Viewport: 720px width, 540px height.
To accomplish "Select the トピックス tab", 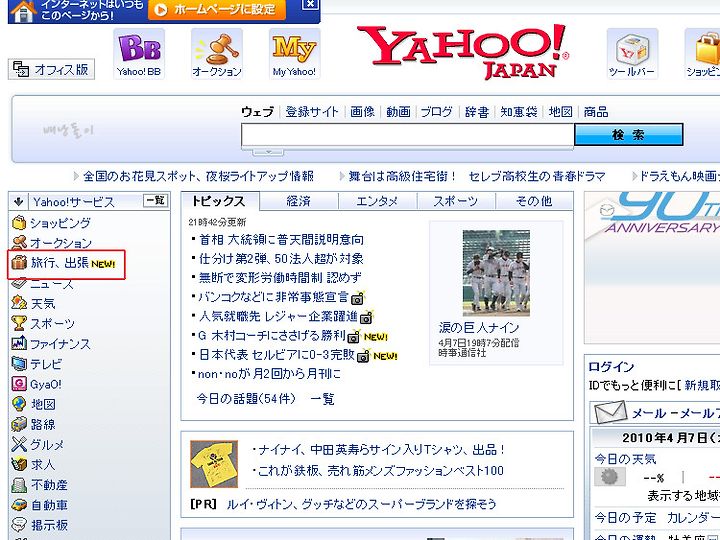I will [x=219, y=201].
